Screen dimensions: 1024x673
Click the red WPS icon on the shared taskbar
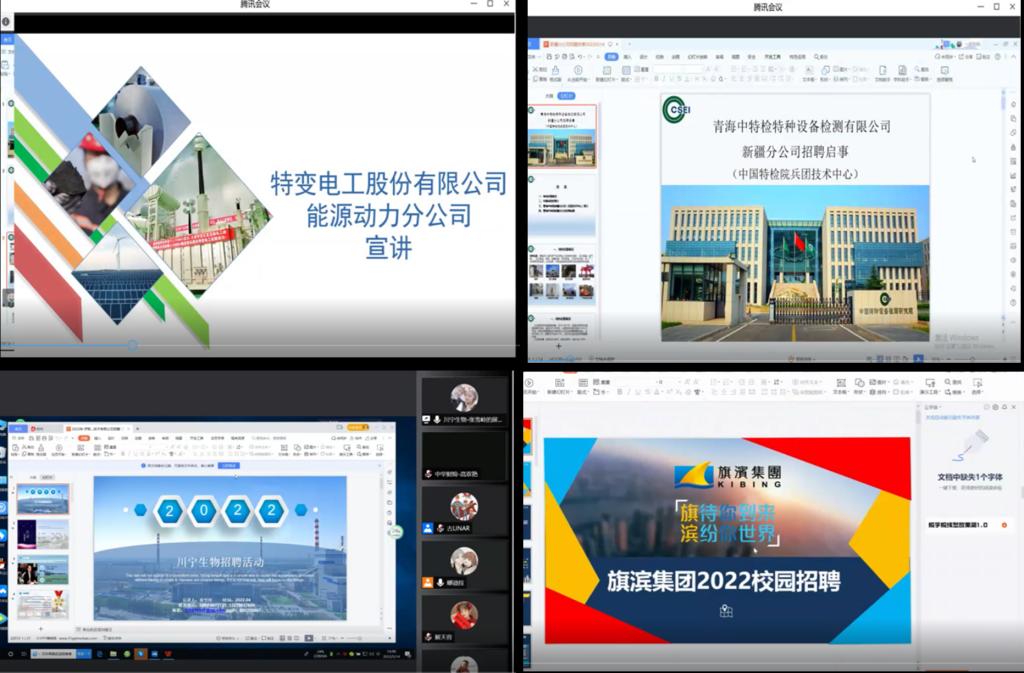(x=168, y=653)
